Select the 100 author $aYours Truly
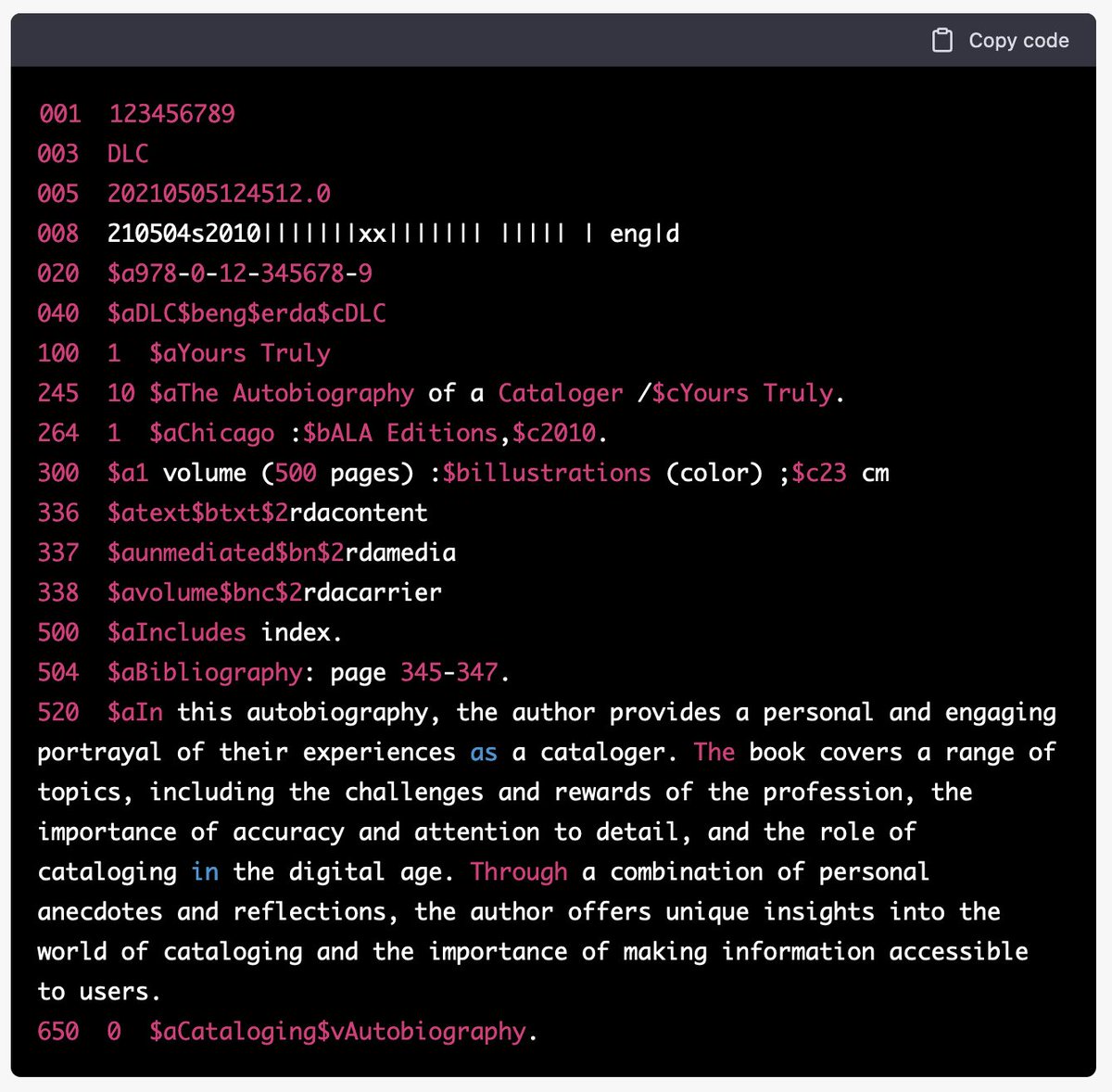 point(240,353)
